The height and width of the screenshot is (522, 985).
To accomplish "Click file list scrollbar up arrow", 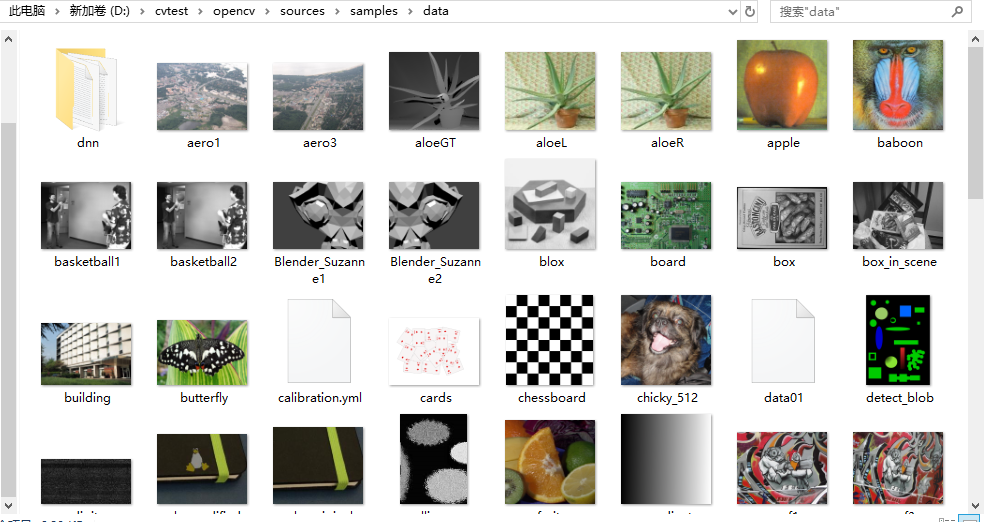I will click(x=977, y=38).
